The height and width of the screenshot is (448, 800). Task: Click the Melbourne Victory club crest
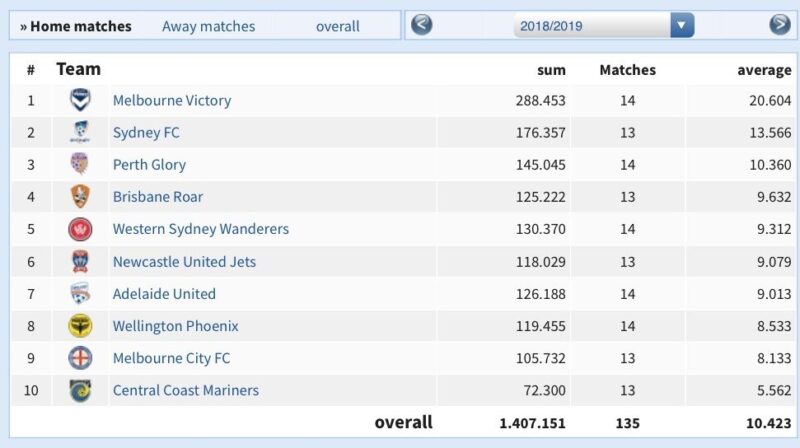pos(80,101)
